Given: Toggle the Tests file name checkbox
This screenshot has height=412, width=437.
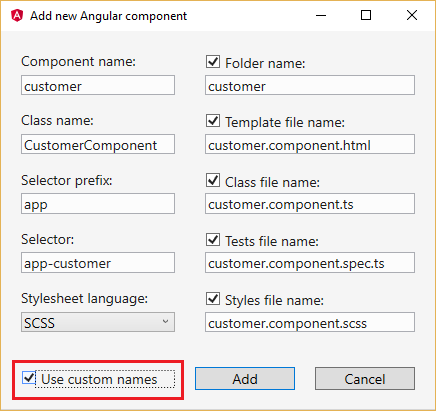Looking at the screenshot, I should (x=213, y=239).
